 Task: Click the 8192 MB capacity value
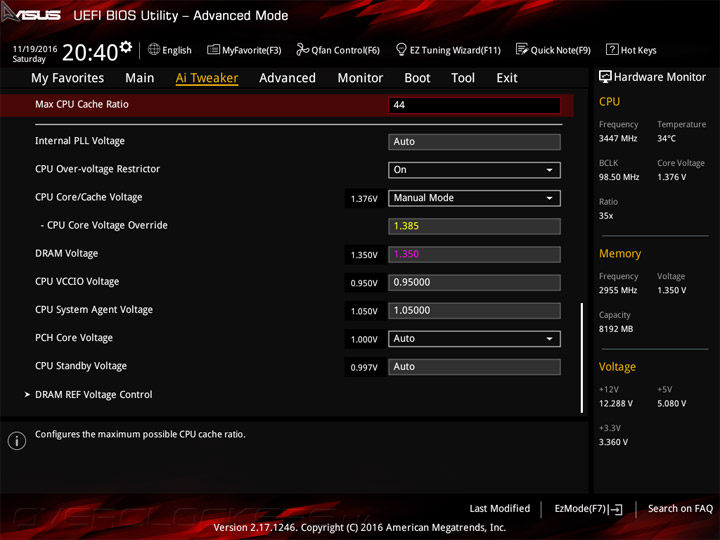coord(616,329)
